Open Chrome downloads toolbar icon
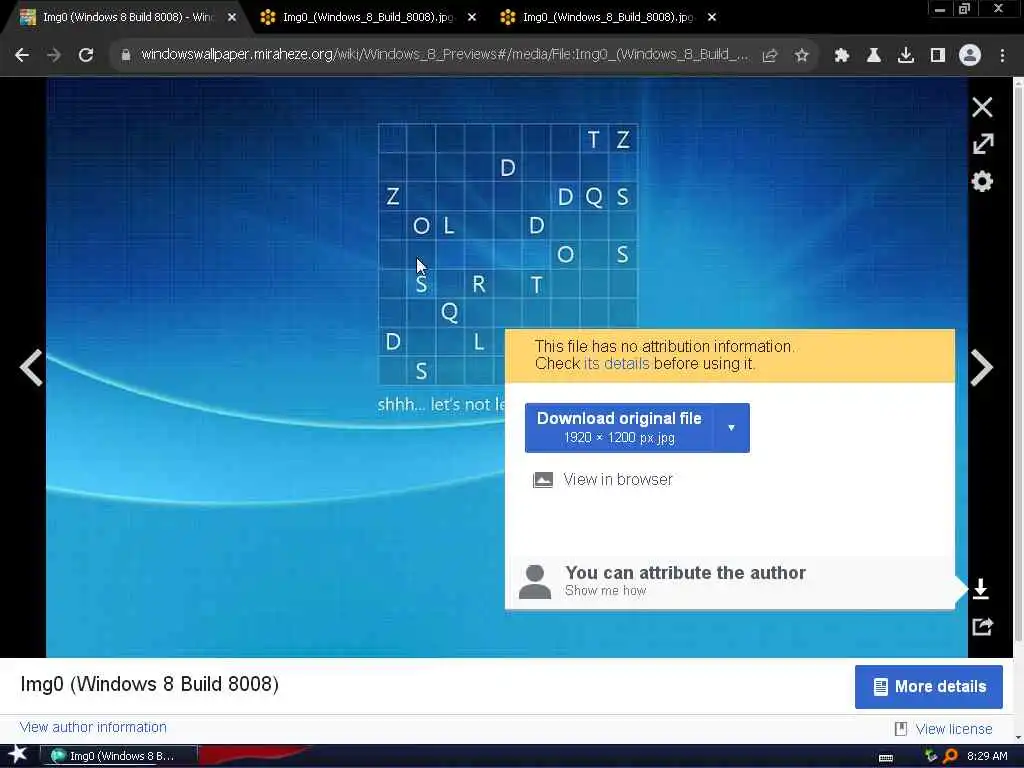Screen dimensions: 1024x768 click(x=905, y=56)
